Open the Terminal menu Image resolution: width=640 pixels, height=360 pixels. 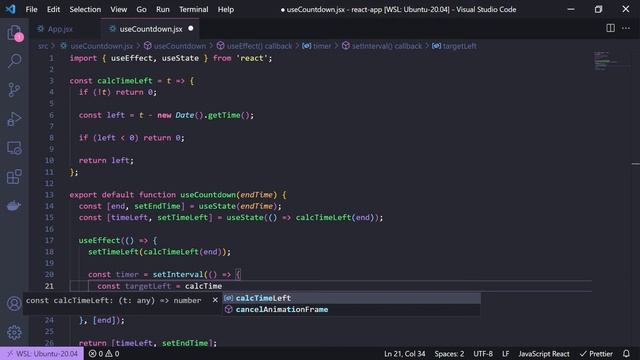(x=193, y=9)
